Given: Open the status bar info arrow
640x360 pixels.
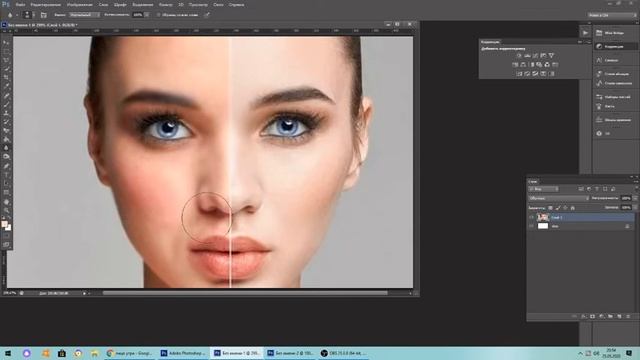Looking at the screenshot, I should point(84,293).
